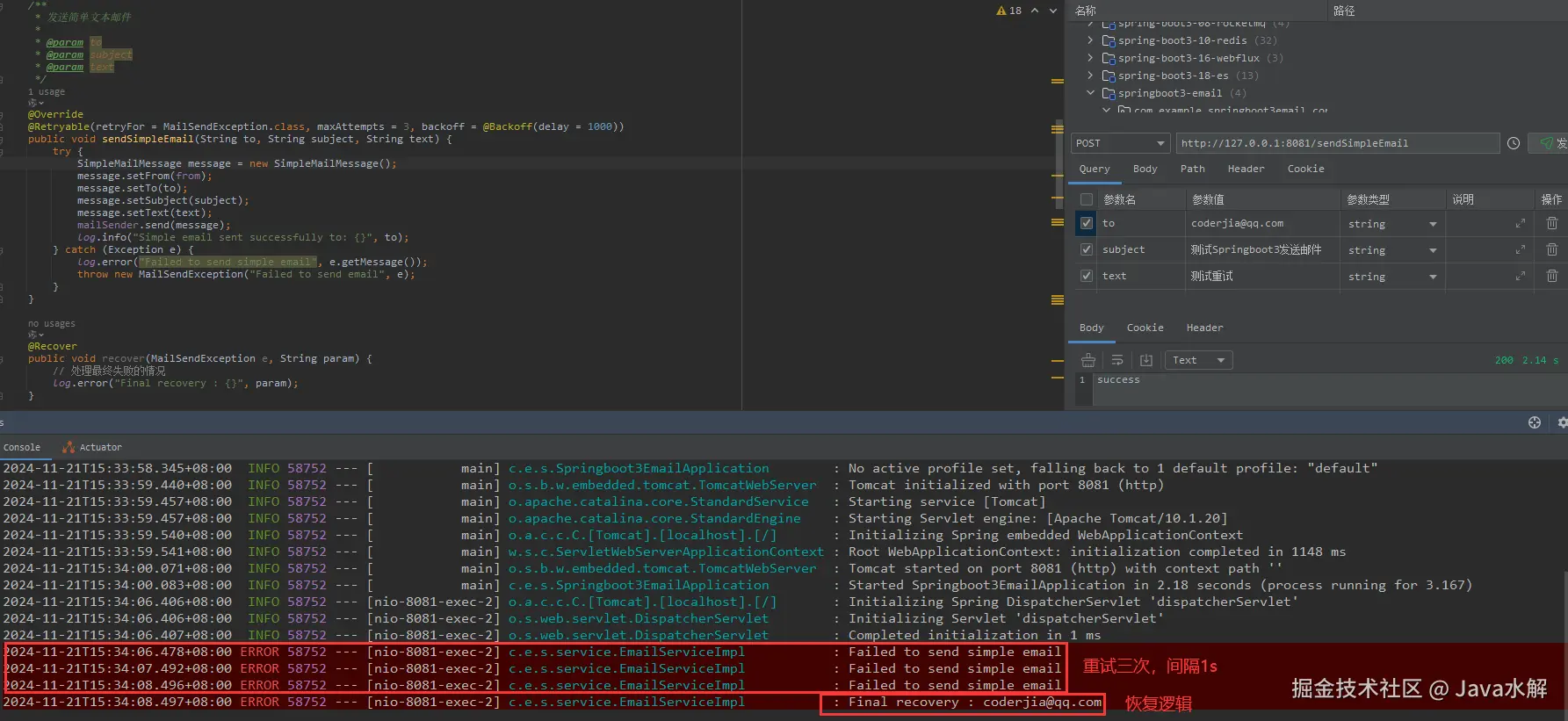Open the warnings indicator showing 18
Image resolution: width=1568 pixels, height=721 pixels.
click(x=1009, y=11)
